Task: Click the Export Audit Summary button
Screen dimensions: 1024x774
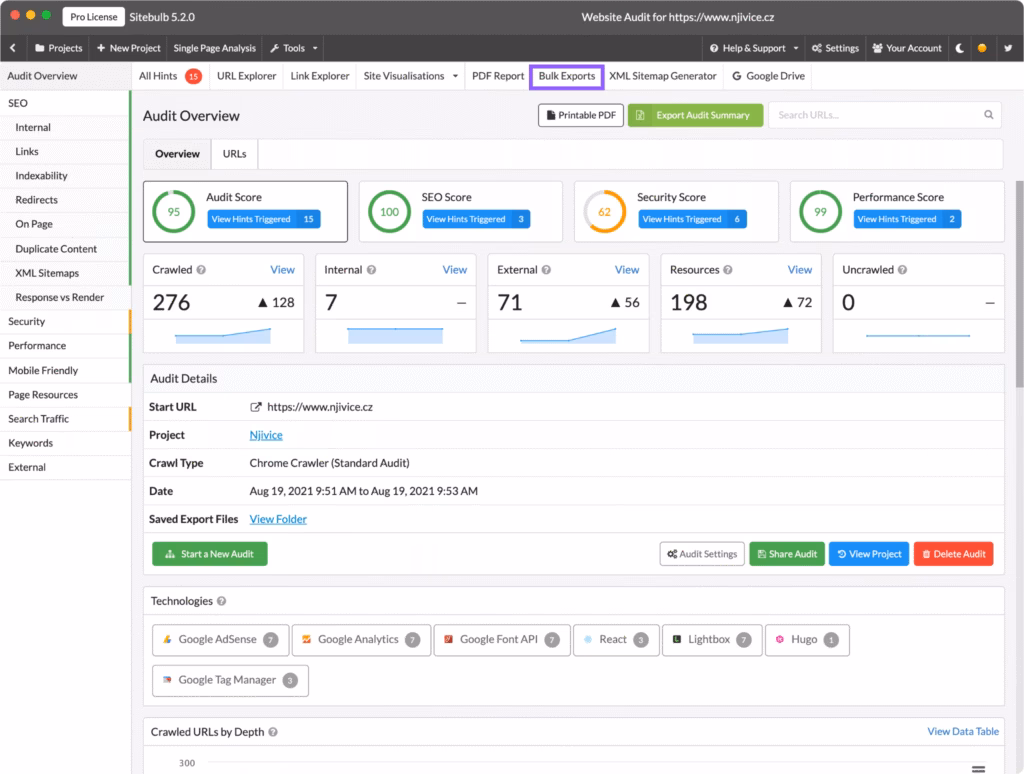Action: (695, 114)
